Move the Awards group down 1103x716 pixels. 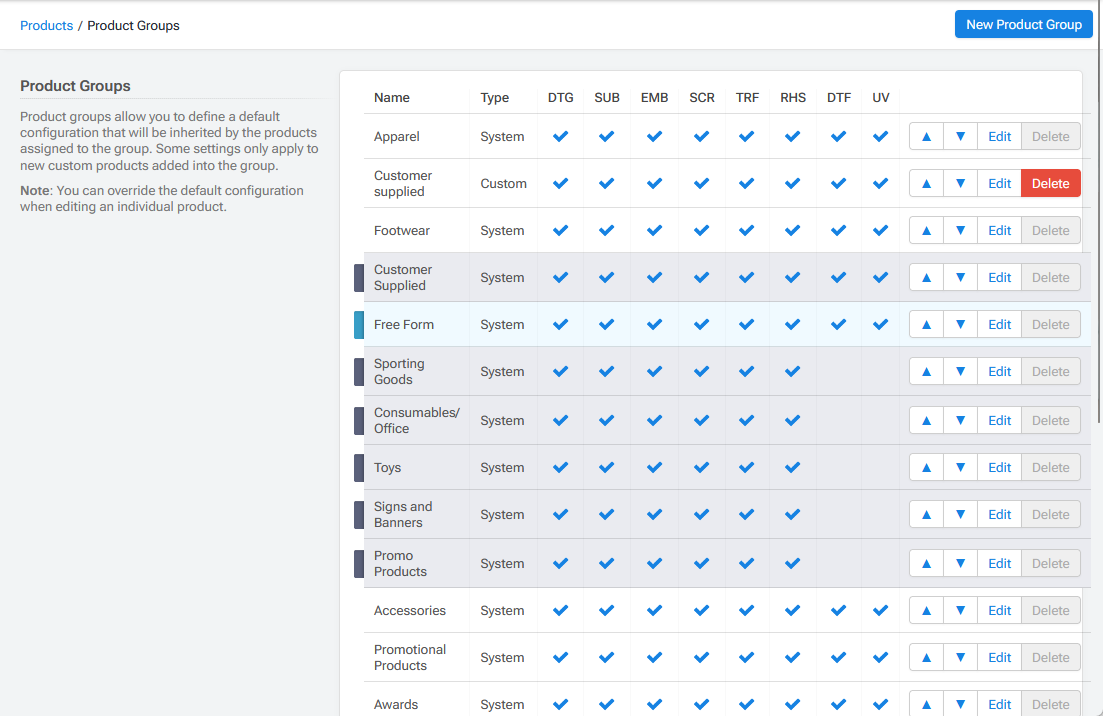click(960, 704)
